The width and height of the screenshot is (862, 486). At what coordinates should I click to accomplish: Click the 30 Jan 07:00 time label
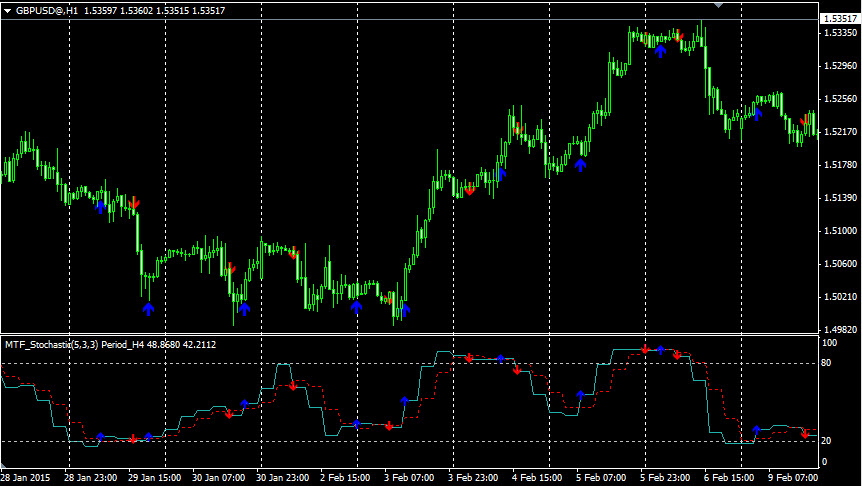[218, 477]
